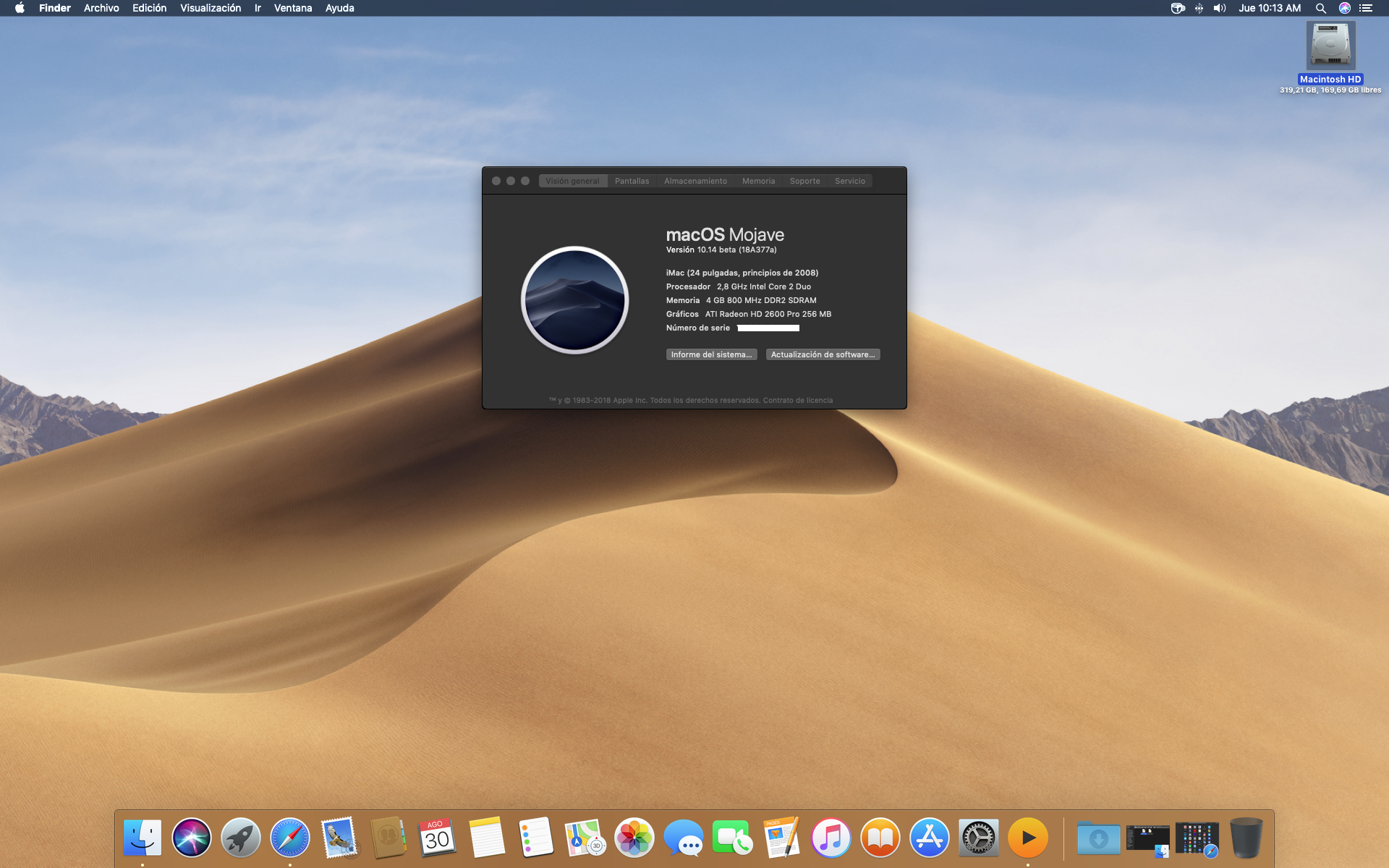Open Finder from the Dock
Image resolution: width=1389 pixels, height=868 pixels.
click(x=143, y=838)
